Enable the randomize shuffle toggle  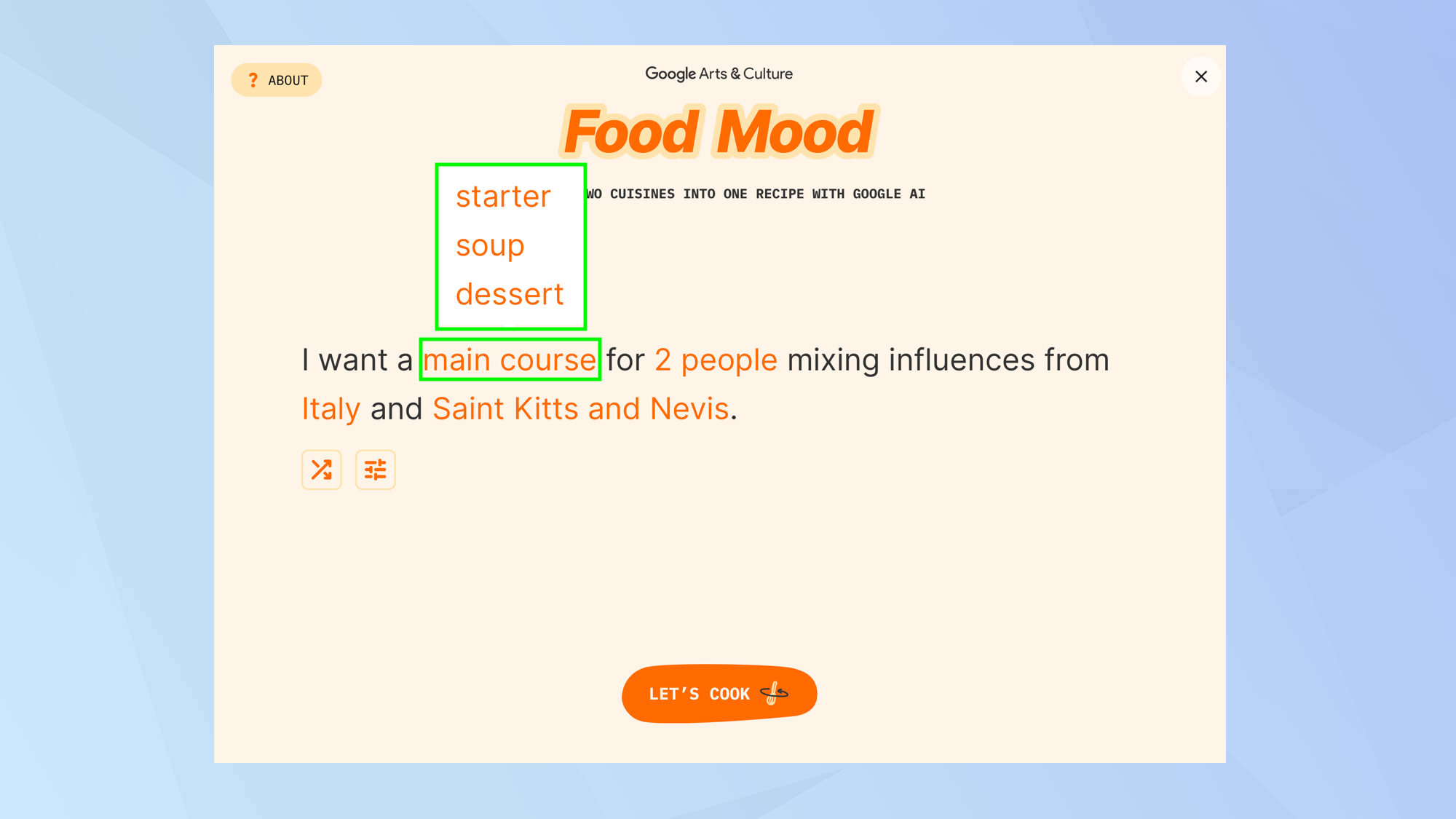coord(321,469)
